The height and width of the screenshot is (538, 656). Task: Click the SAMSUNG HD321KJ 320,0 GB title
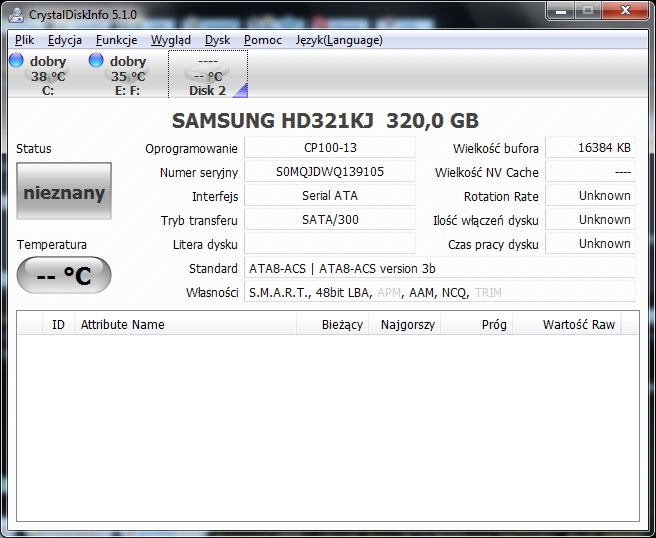click(x=325, y=121)
